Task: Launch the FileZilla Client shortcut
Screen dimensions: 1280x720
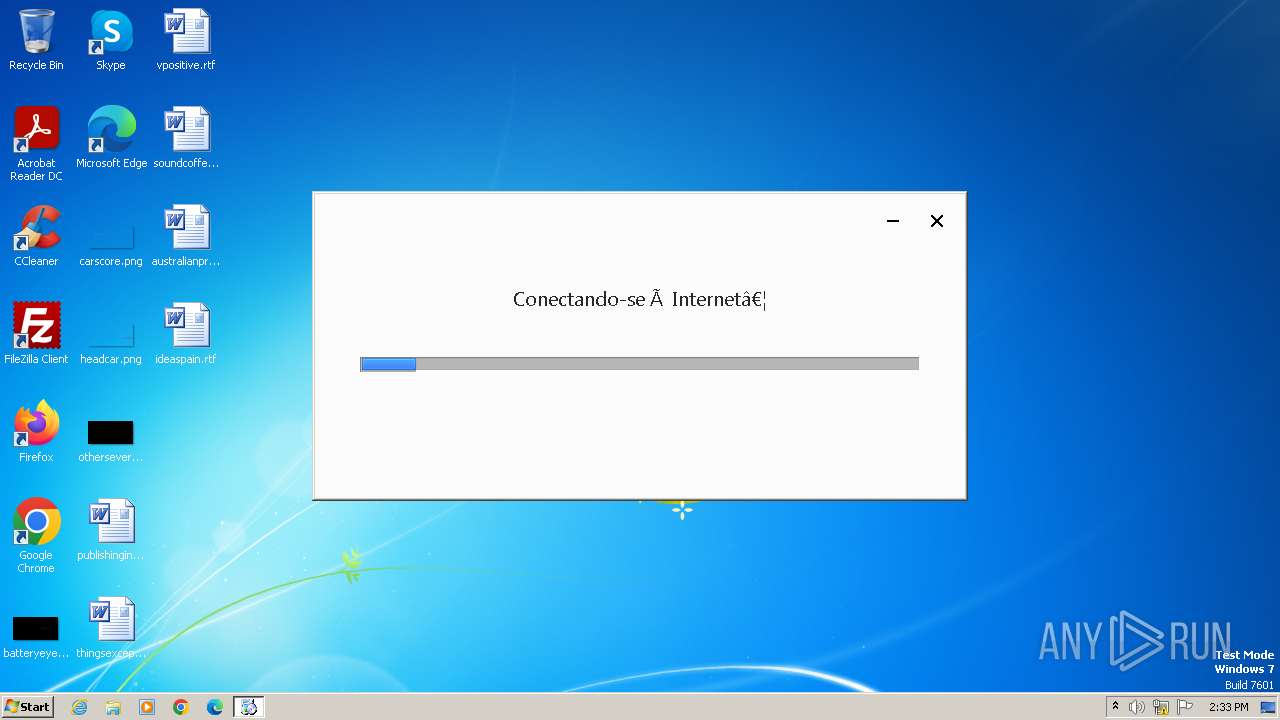Action: 36,334
